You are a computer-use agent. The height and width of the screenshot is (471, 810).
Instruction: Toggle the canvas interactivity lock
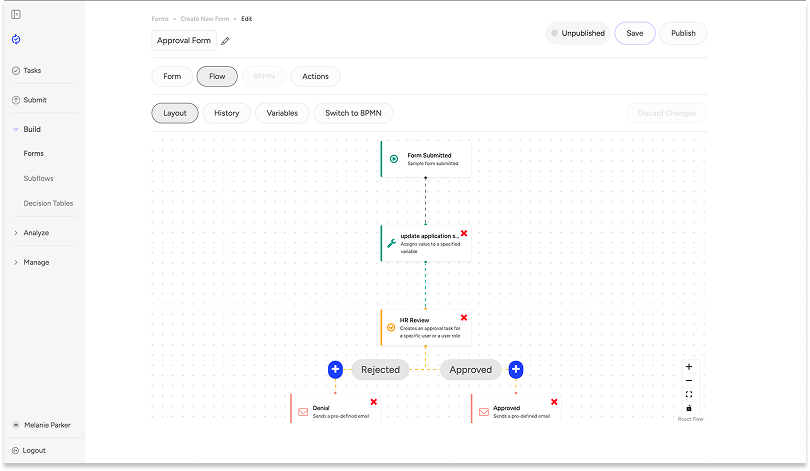tap(689, 408)
